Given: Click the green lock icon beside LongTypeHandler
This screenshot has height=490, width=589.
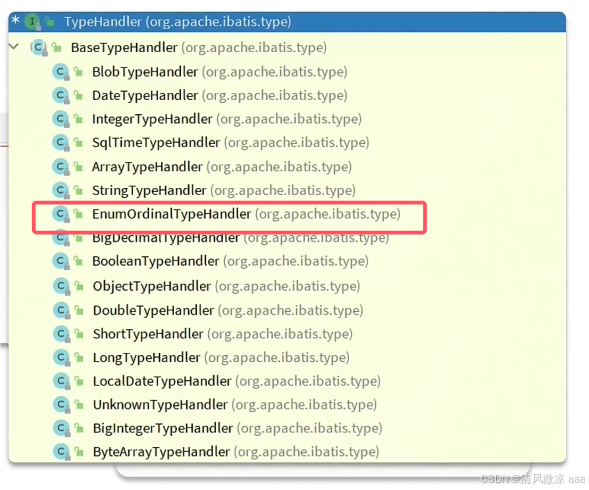Looking at the screenshot, I should [x=79, y=357].
